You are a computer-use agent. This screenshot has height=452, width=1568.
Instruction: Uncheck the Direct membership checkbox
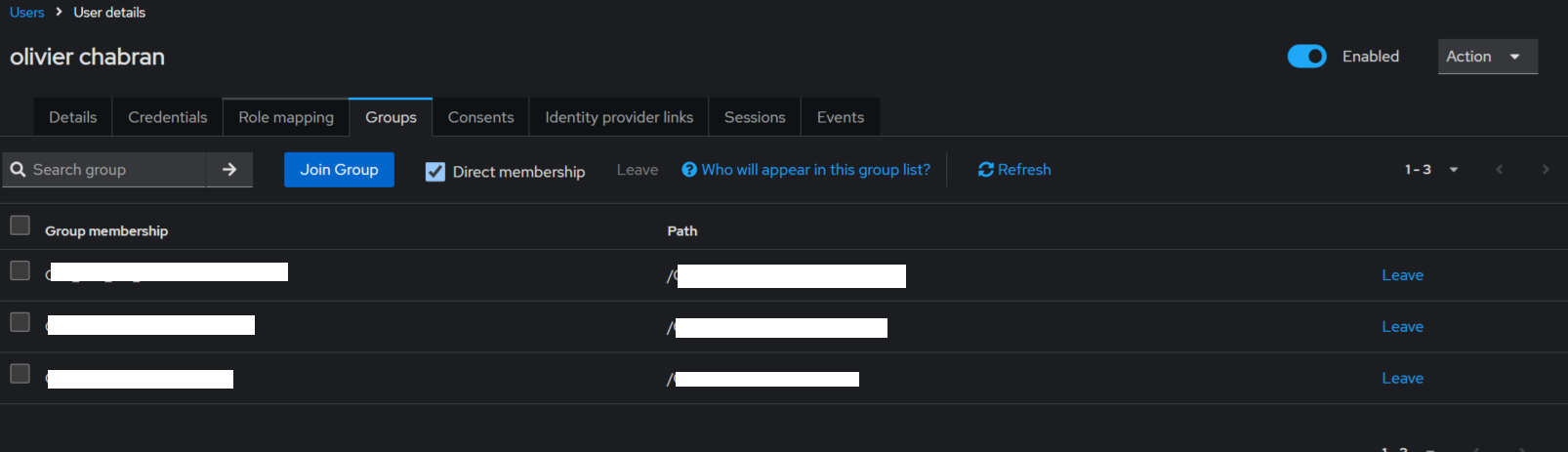pos(435,172)
